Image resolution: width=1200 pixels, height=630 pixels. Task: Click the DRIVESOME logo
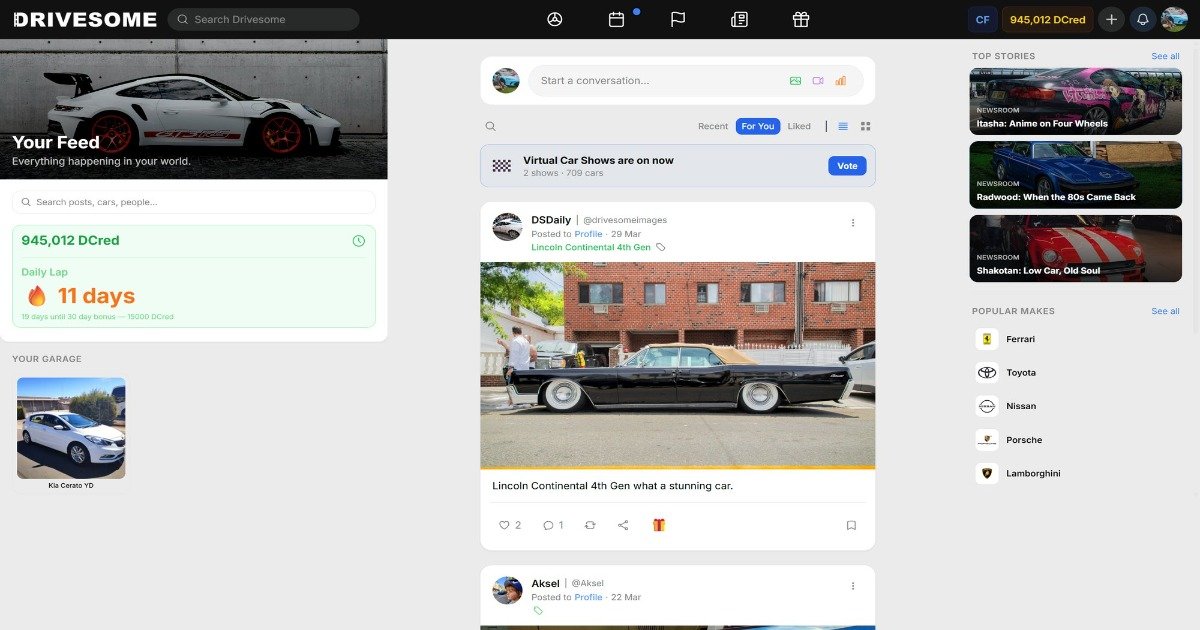coord(85,19)
